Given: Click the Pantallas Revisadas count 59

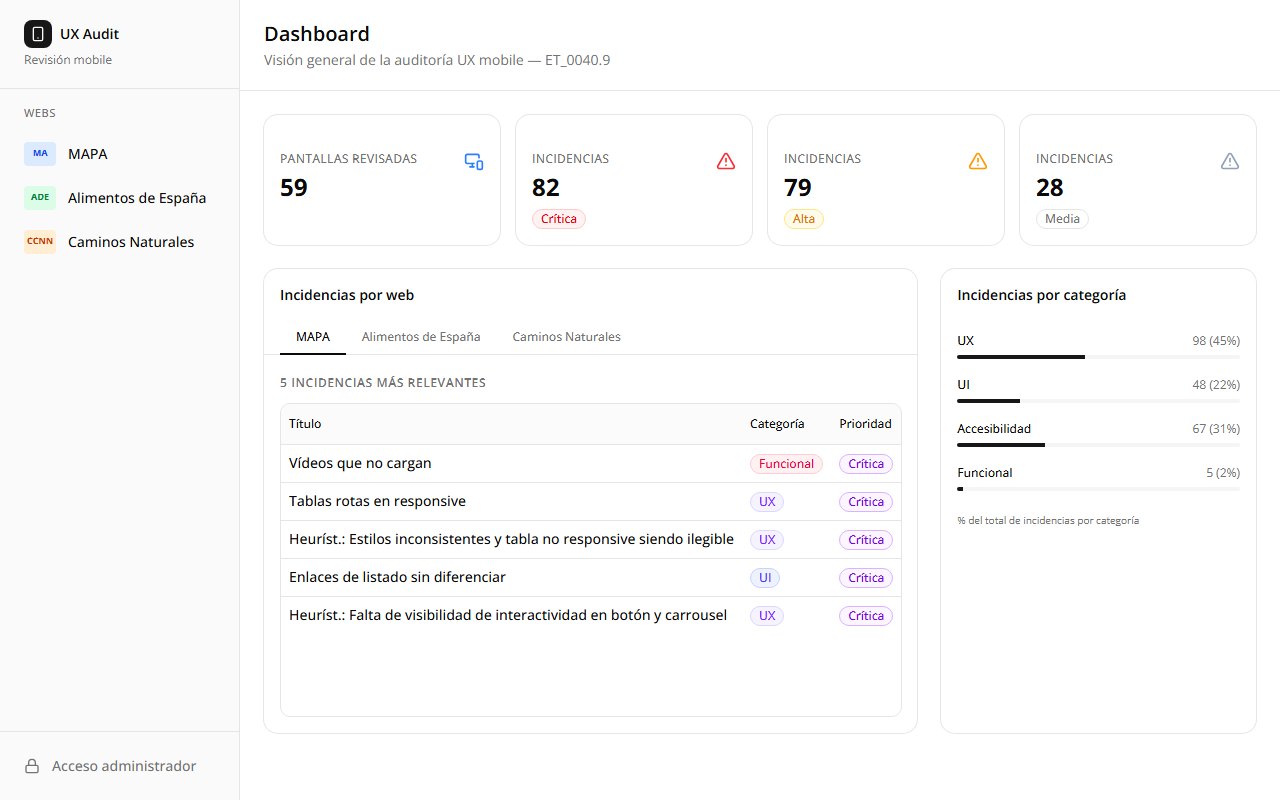Looking at the screenshot, I should click(294, 188).
